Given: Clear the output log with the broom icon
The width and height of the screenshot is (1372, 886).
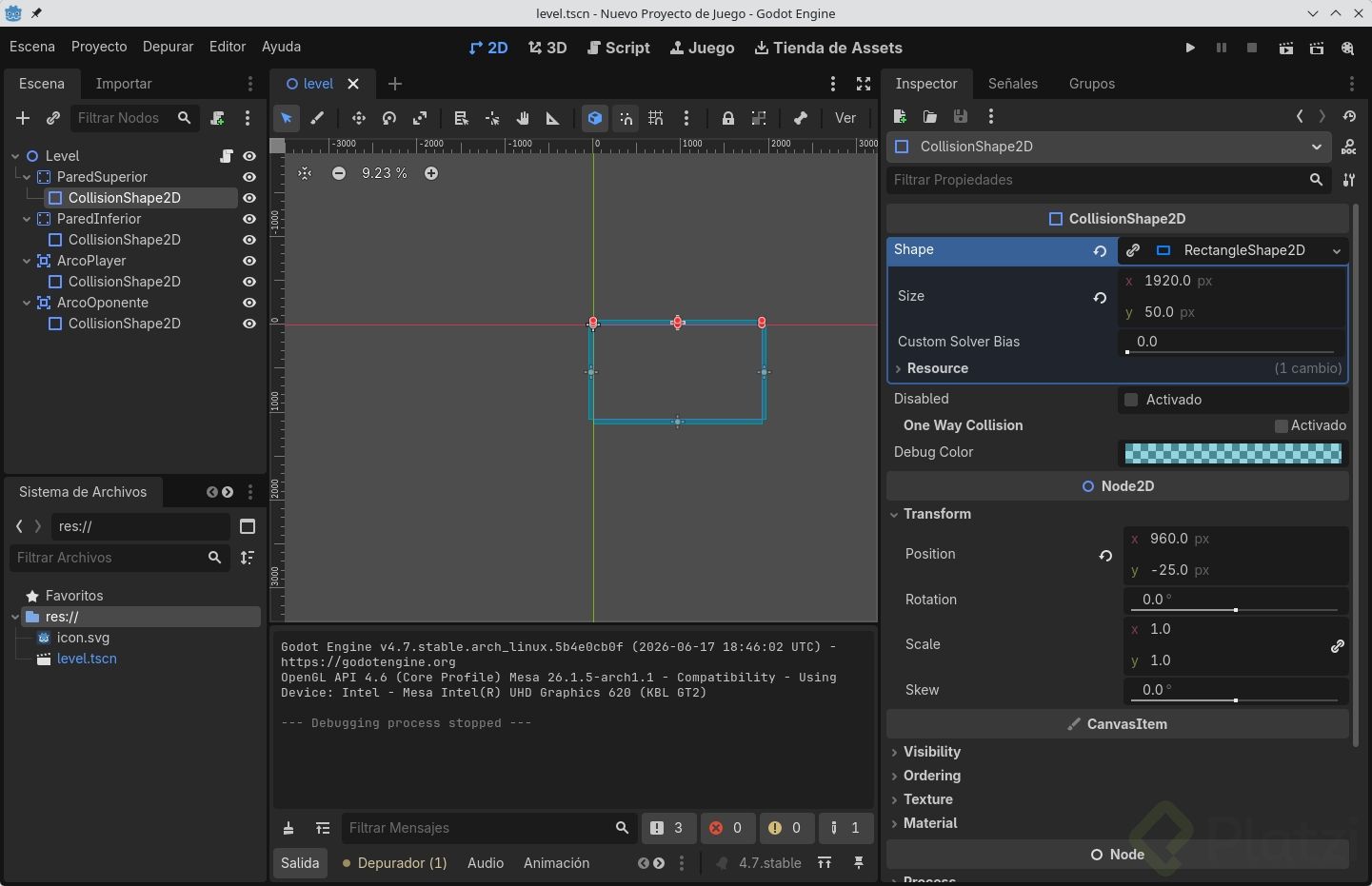Looking at the screenshot, I should pos(288,828).
